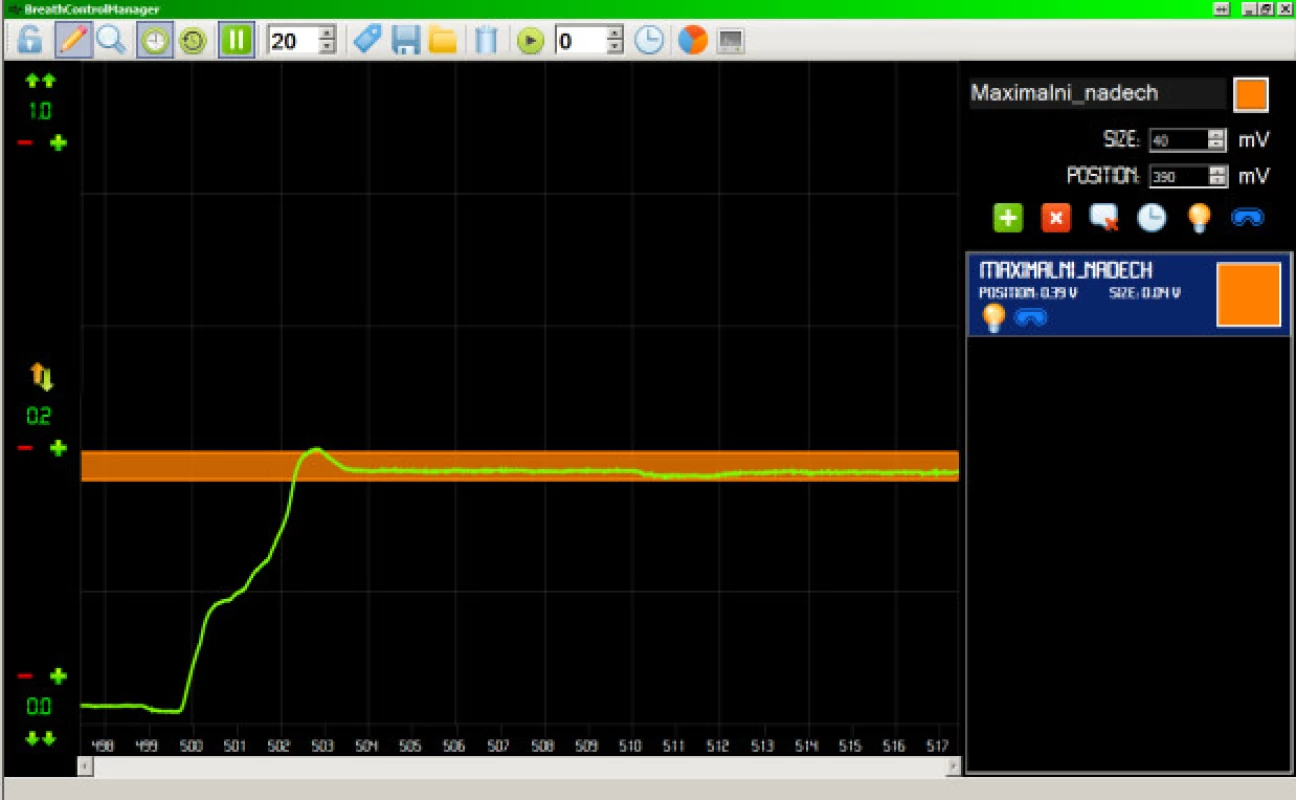
Task: Decrease the toolbar value of 20
Action: 327,47
